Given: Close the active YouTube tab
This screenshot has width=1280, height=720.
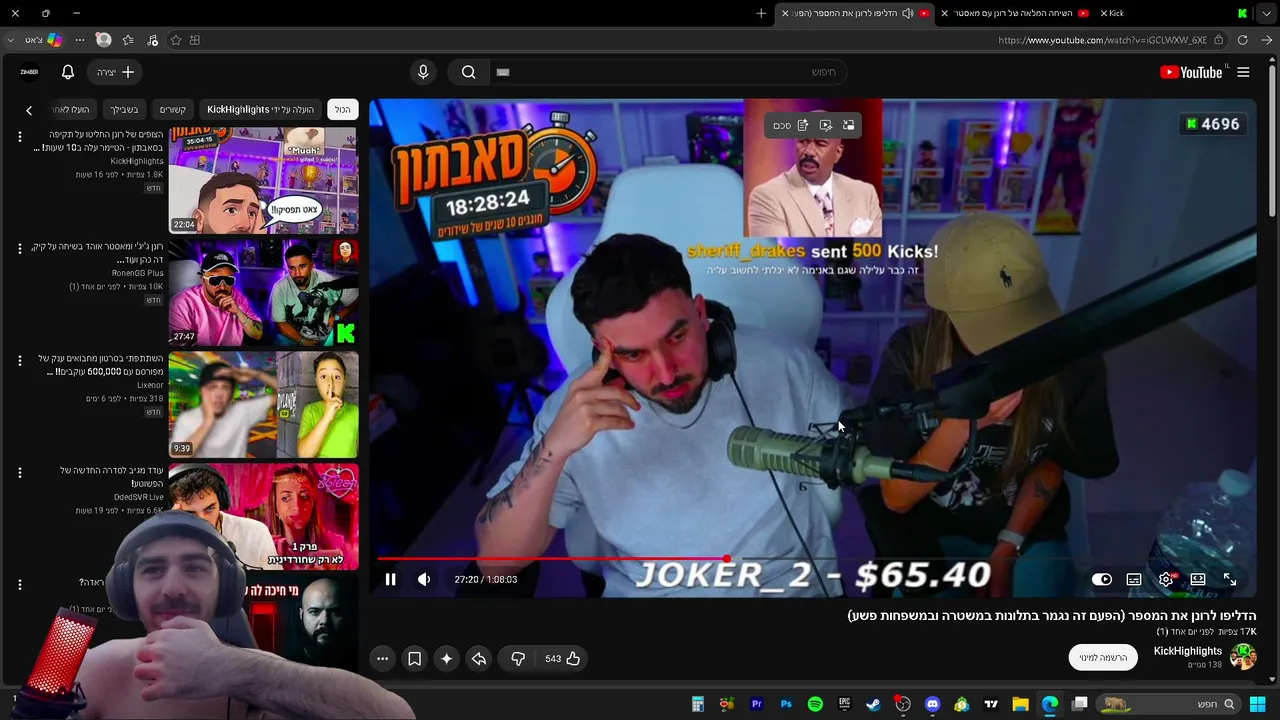Looking at the screenshot, I should coord(785,13).
